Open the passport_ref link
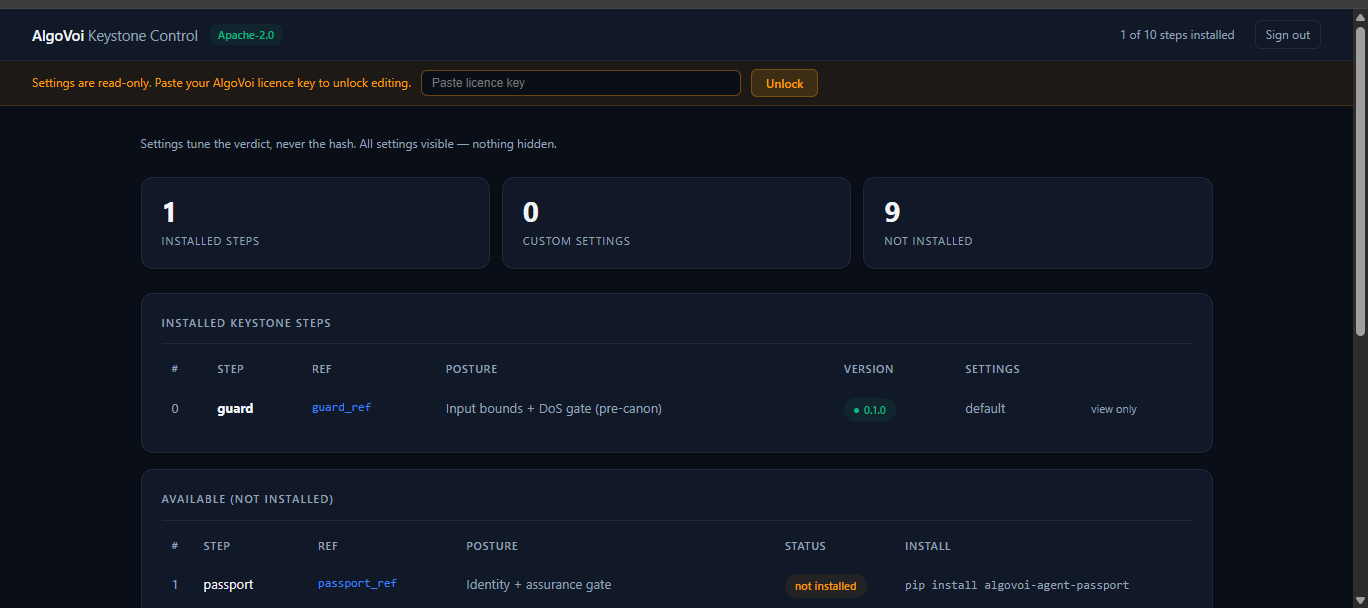This screenshot has height=608, width=1368. 357,584
